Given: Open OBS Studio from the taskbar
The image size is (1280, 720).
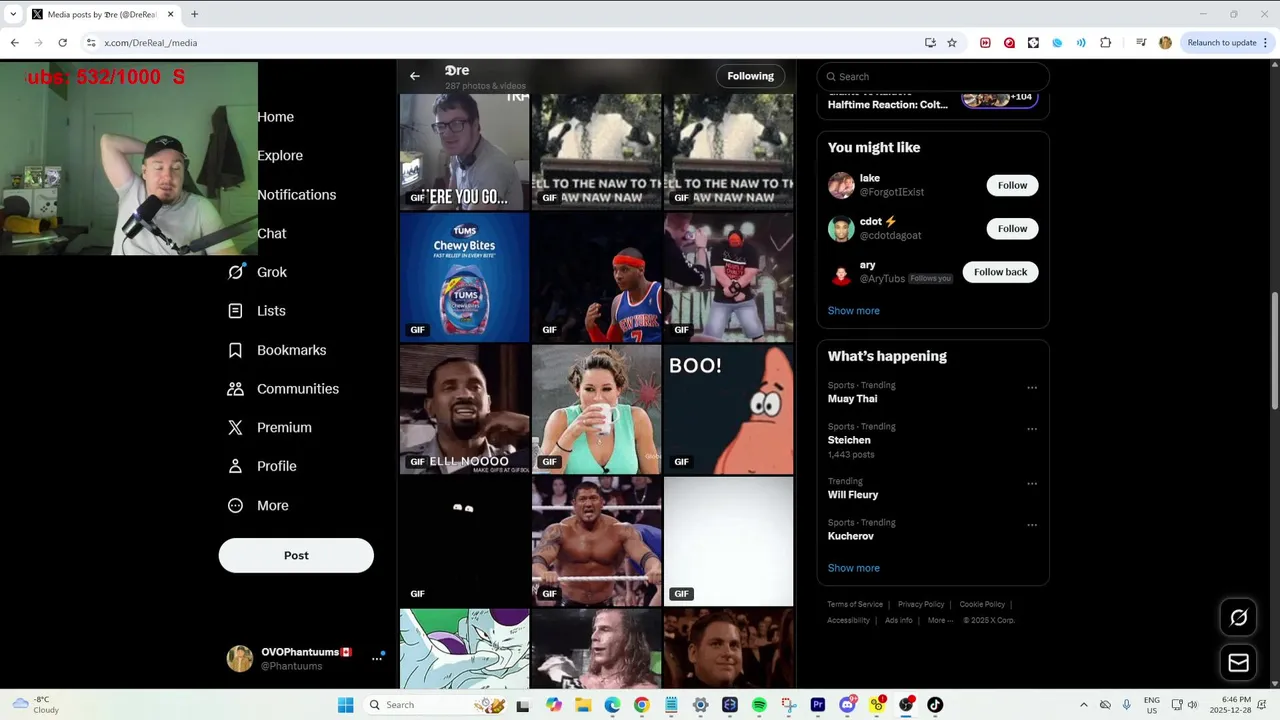Looking at the screenshot, I should [x=906, y=705].
